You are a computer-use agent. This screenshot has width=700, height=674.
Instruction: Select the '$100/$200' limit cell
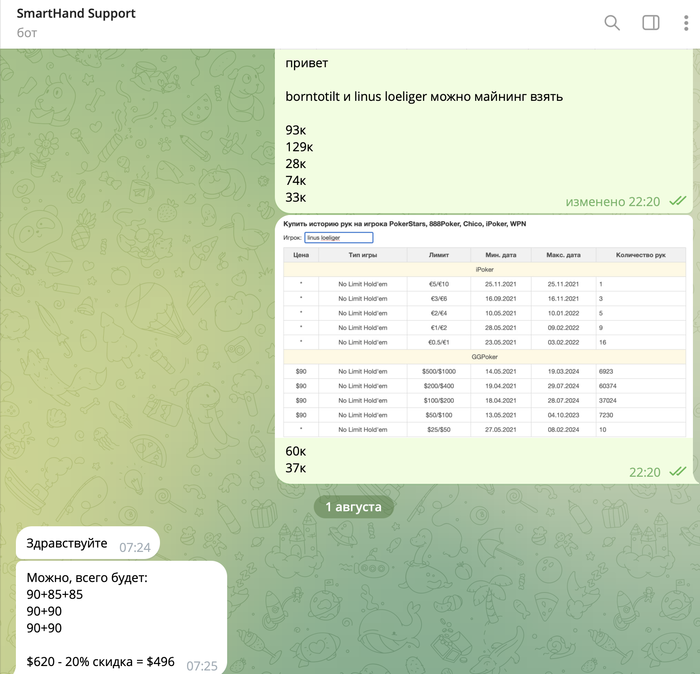439,401
